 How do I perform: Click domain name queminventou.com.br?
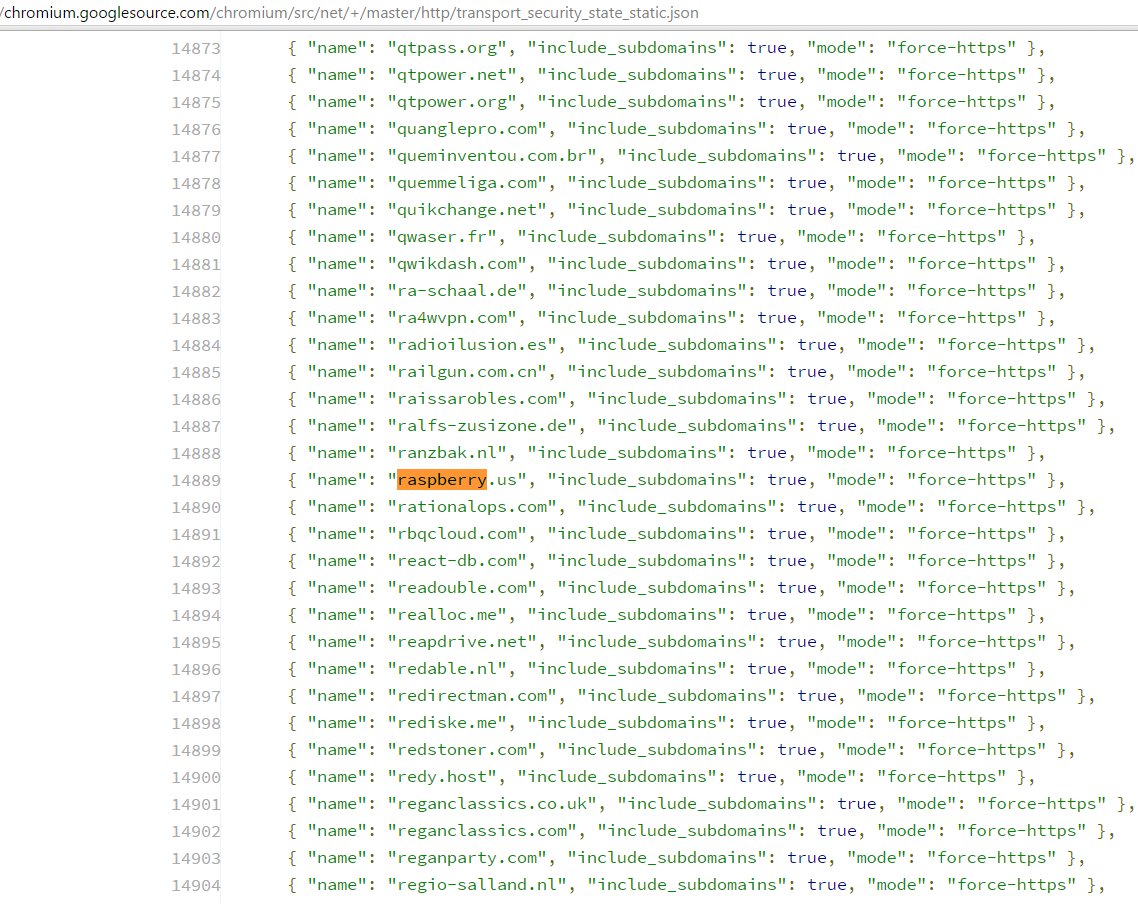[x=492, y=155]
